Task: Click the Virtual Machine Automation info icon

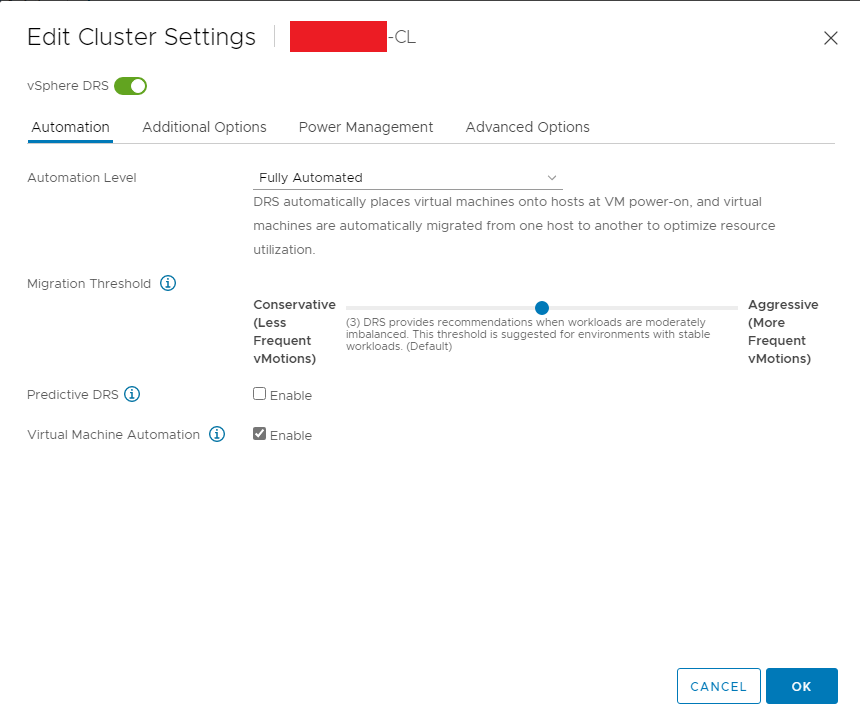Action: click(x=217, y=434)
